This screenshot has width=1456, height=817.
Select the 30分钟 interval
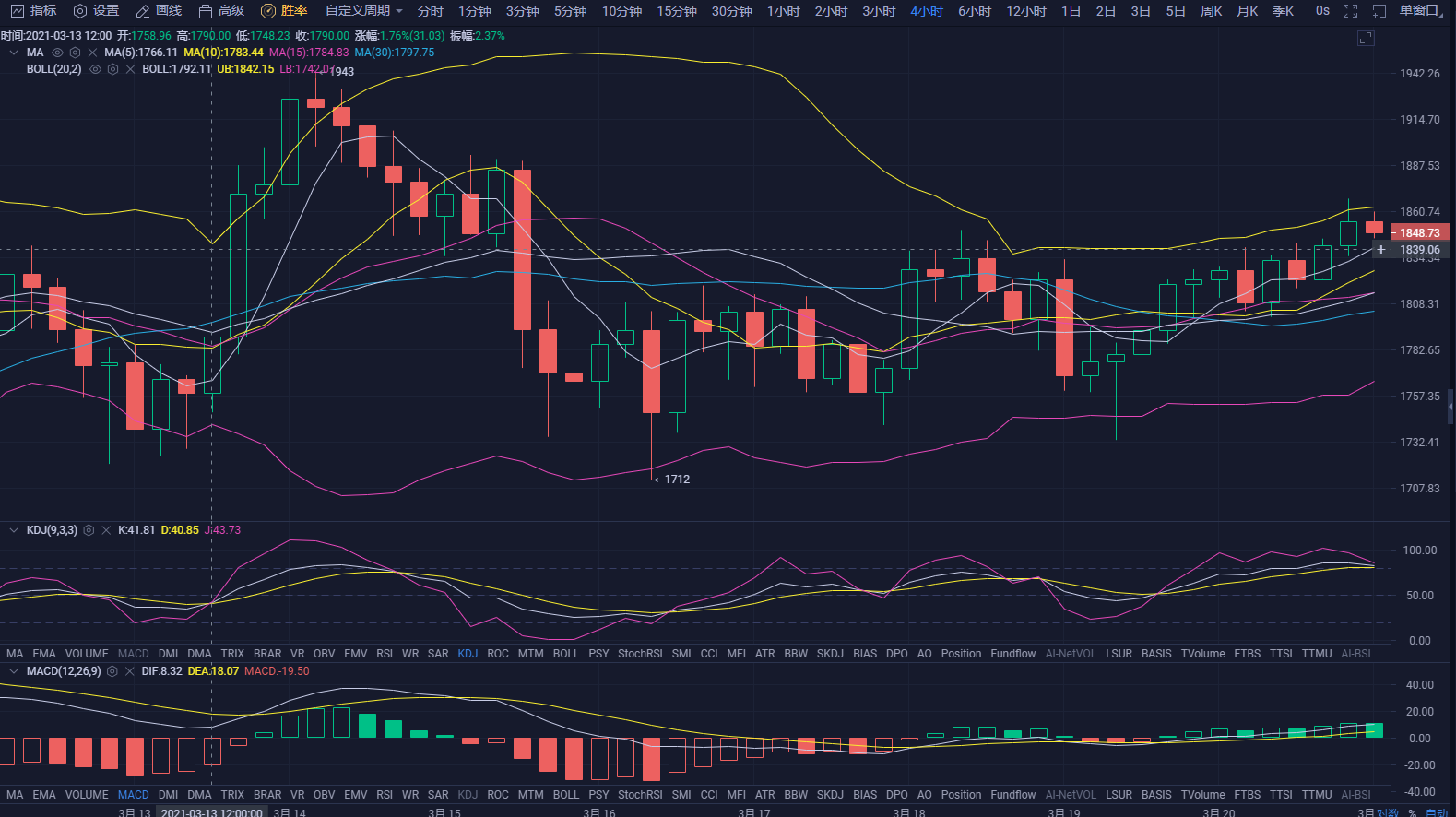point(731,11)
